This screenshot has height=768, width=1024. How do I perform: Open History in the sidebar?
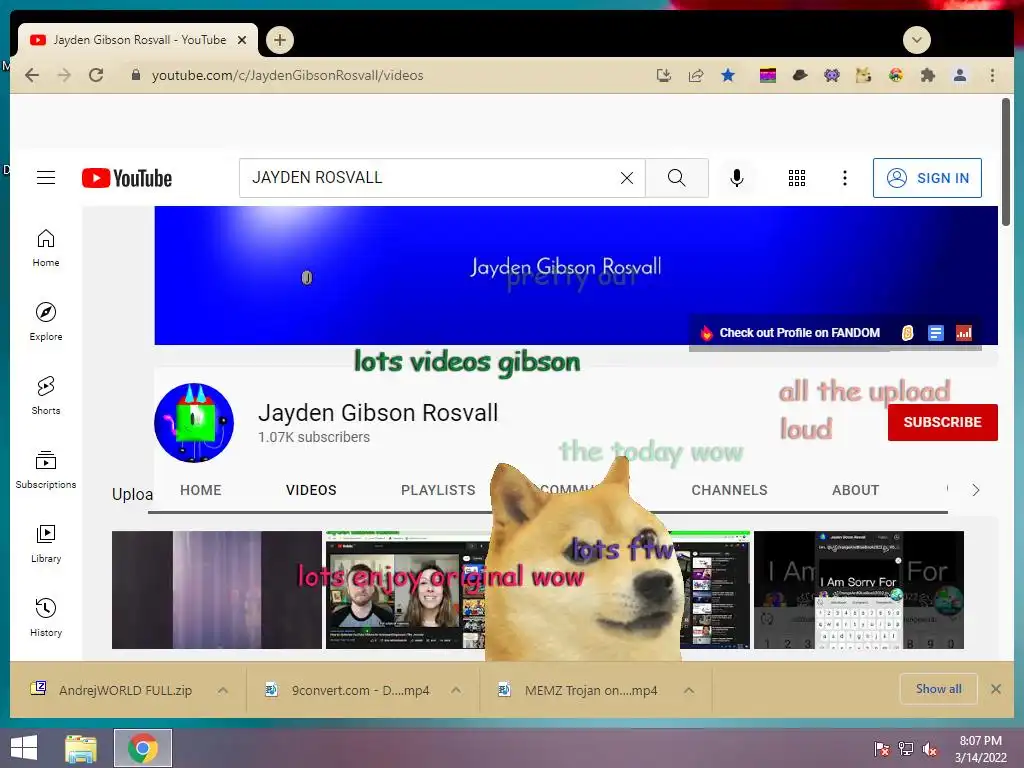click(46, 617)
